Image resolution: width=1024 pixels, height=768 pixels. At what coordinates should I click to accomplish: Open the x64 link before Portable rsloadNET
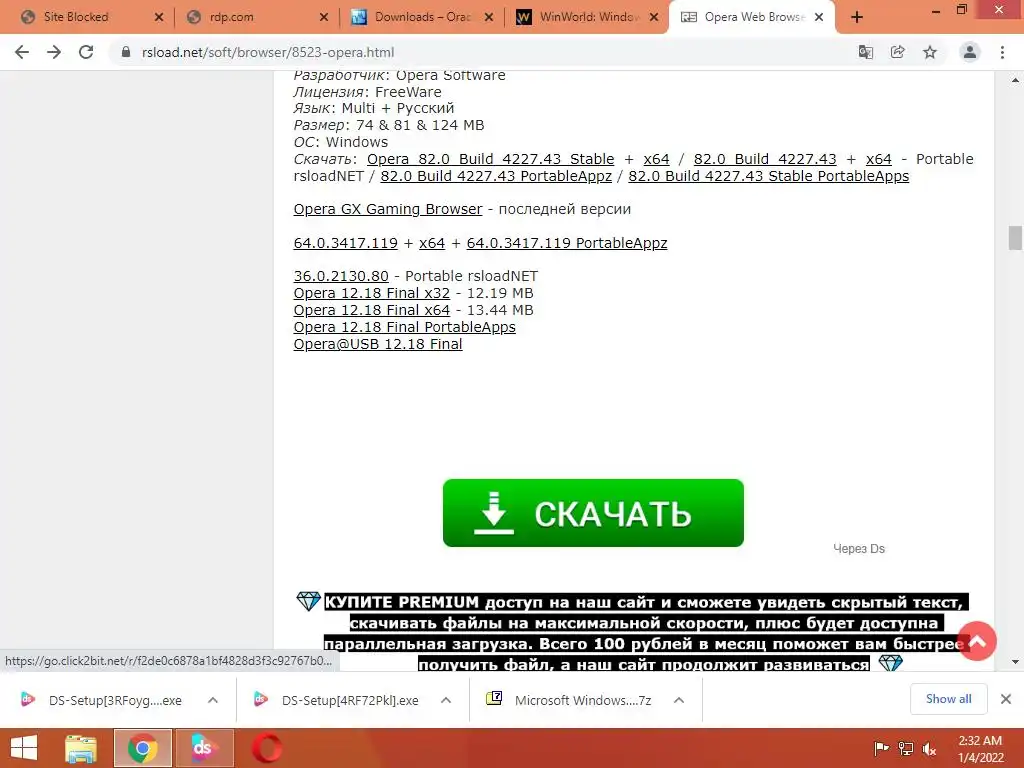(x=878, y=159)
